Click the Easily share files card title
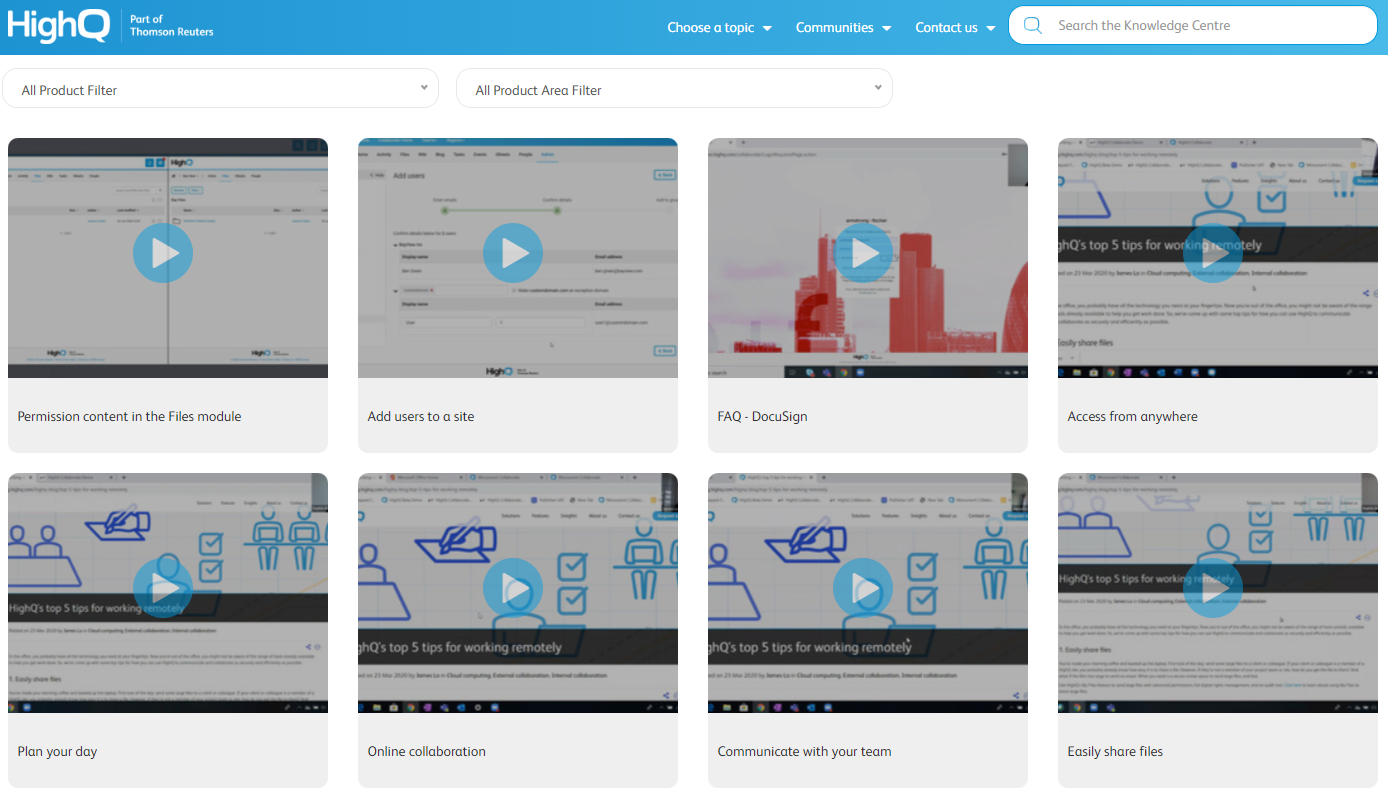The height and width of the screenshot is (798, 1388). (1115, 751)
